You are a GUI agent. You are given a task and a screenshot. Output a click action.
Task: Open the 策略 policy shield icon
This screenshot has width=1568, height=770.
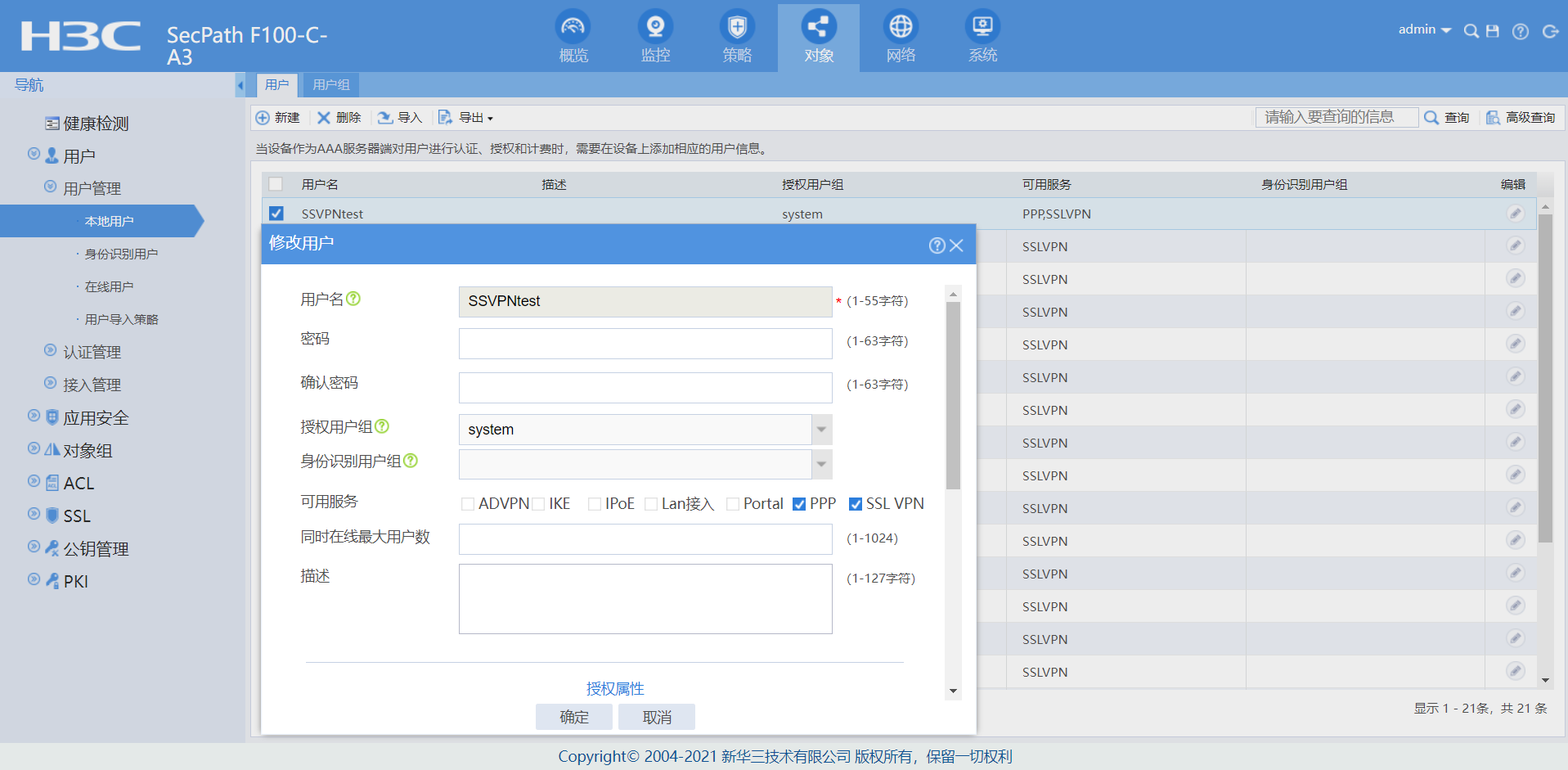click(x=737, y=28)
